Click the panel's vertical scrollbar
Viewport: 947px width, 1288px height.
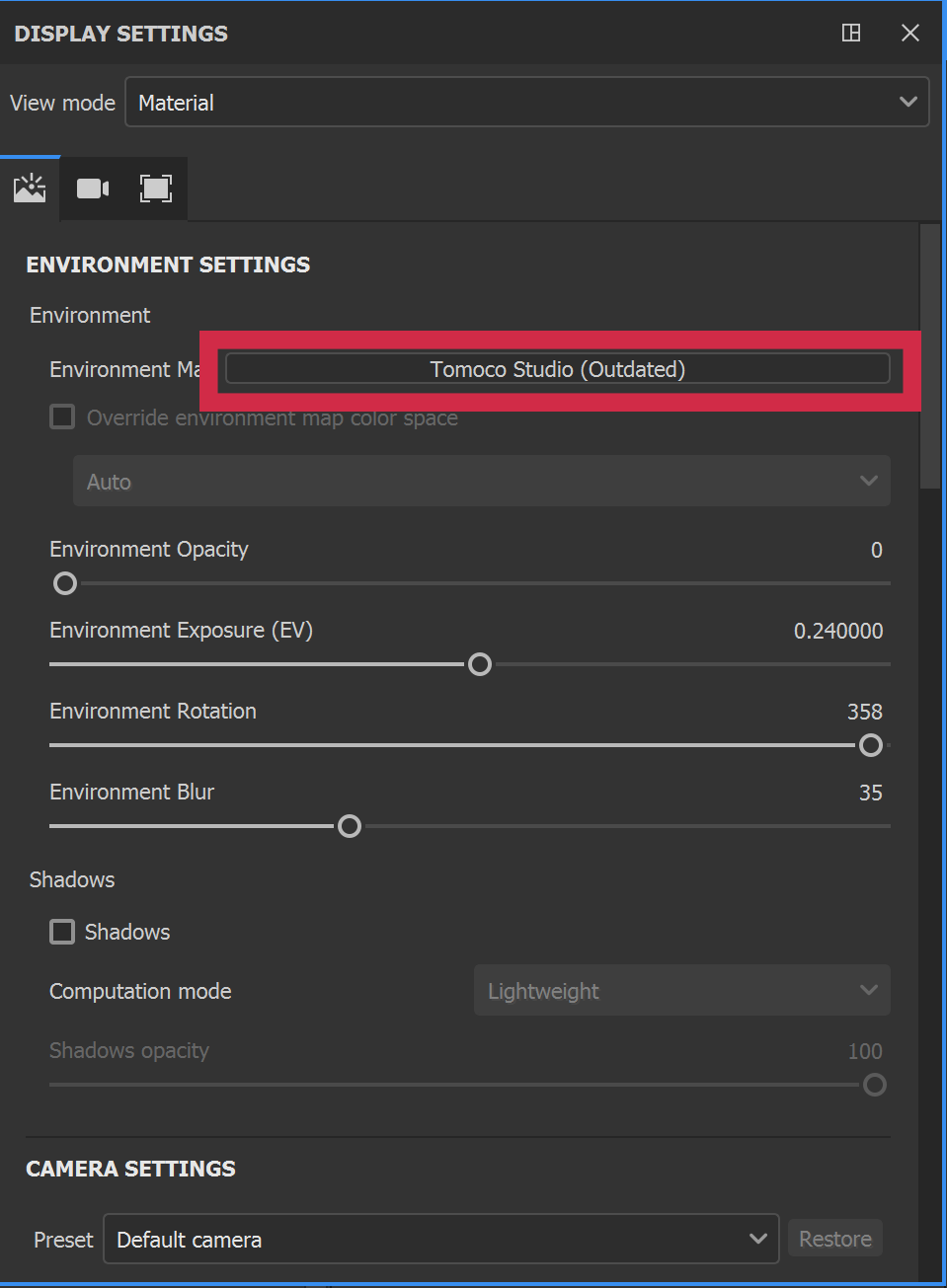point(930,355)
